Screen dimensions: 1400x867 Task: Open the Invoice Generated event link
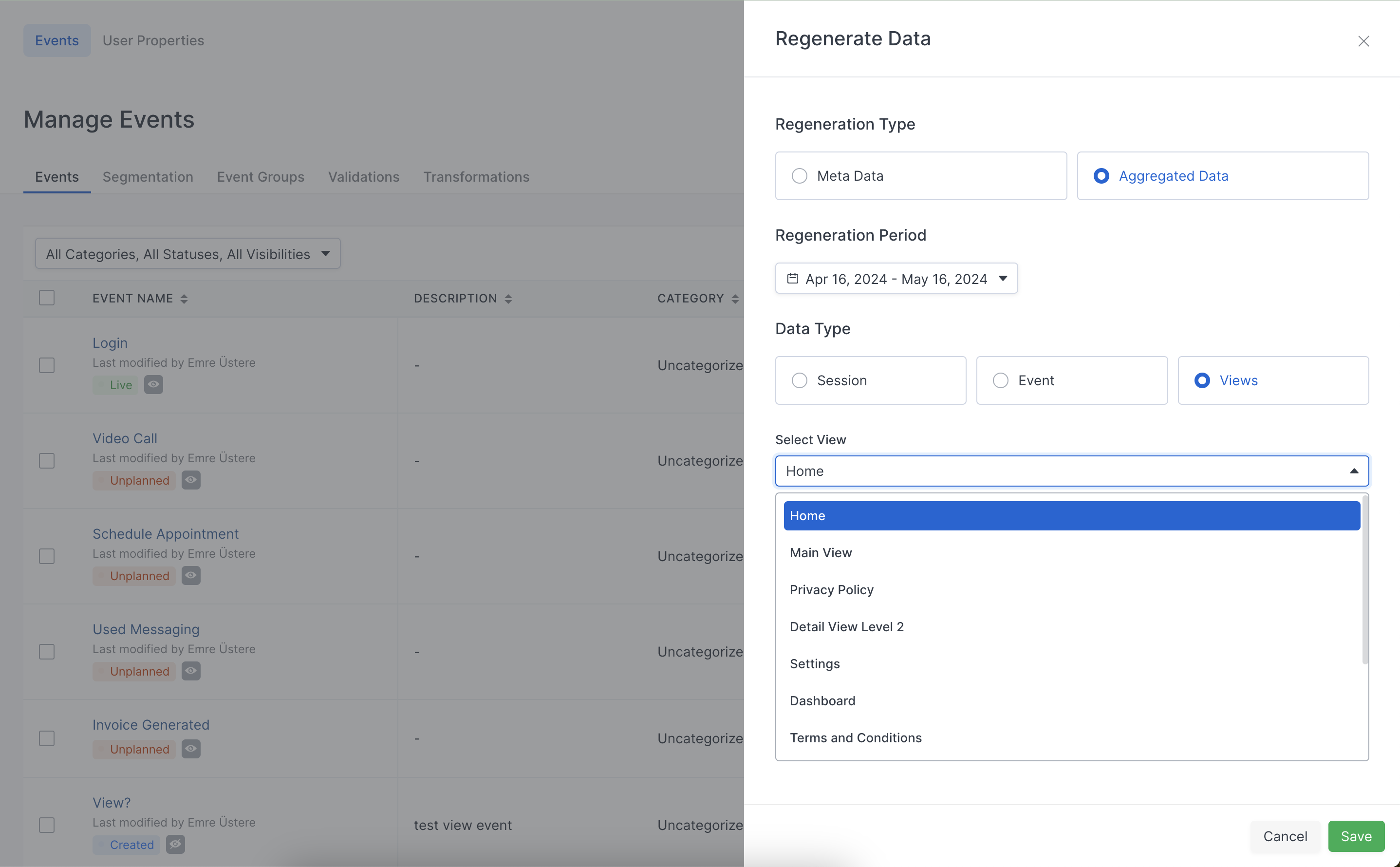151,725
